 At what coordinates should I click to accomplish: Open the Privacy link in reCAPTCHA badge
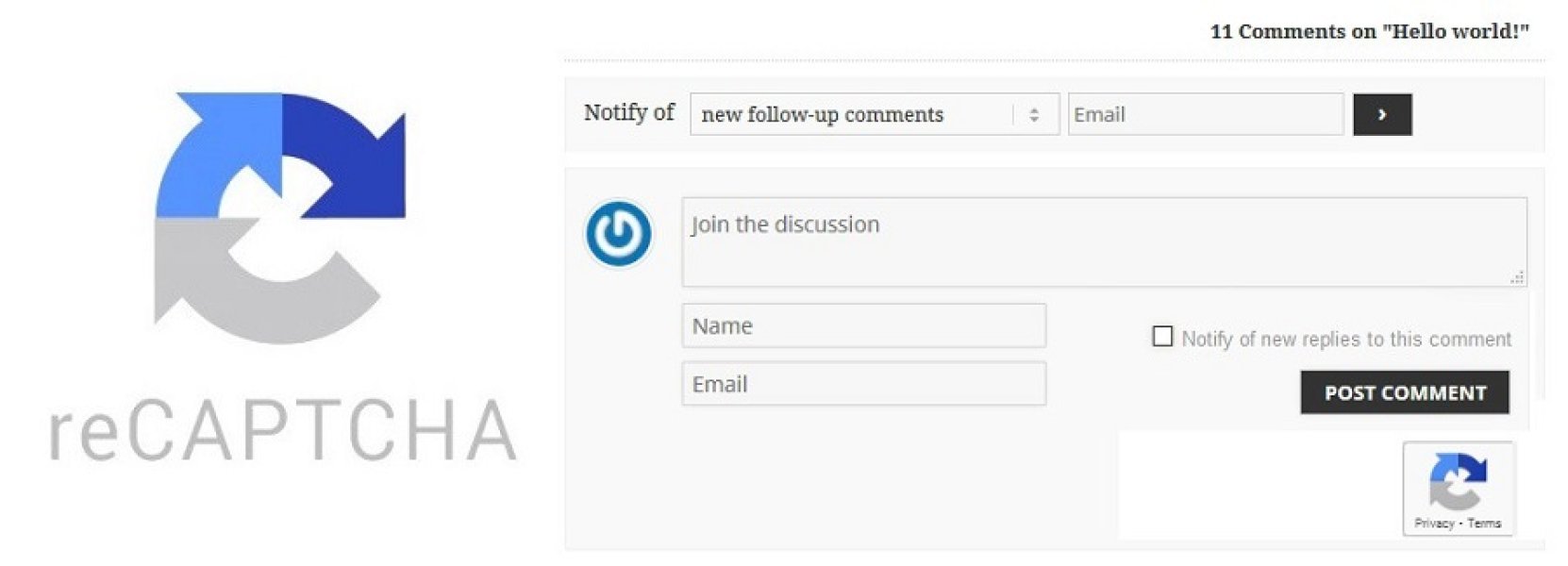tap(1434, 523)
